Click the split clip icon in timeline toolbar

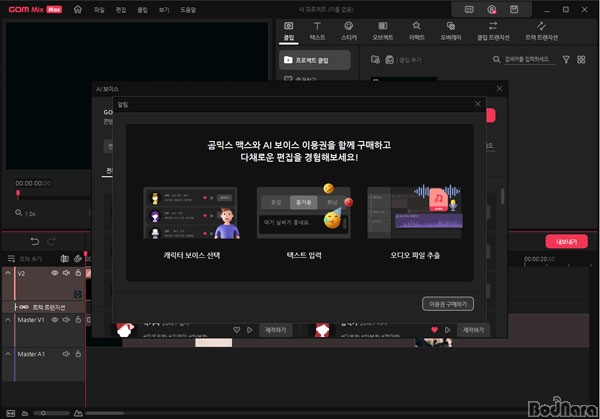click(64, 259)
